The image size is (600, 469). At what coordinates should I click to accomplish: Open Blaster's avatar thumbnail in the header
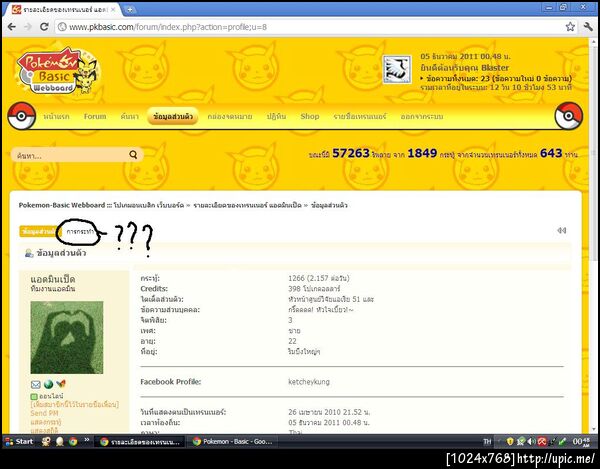pos(397,69)
